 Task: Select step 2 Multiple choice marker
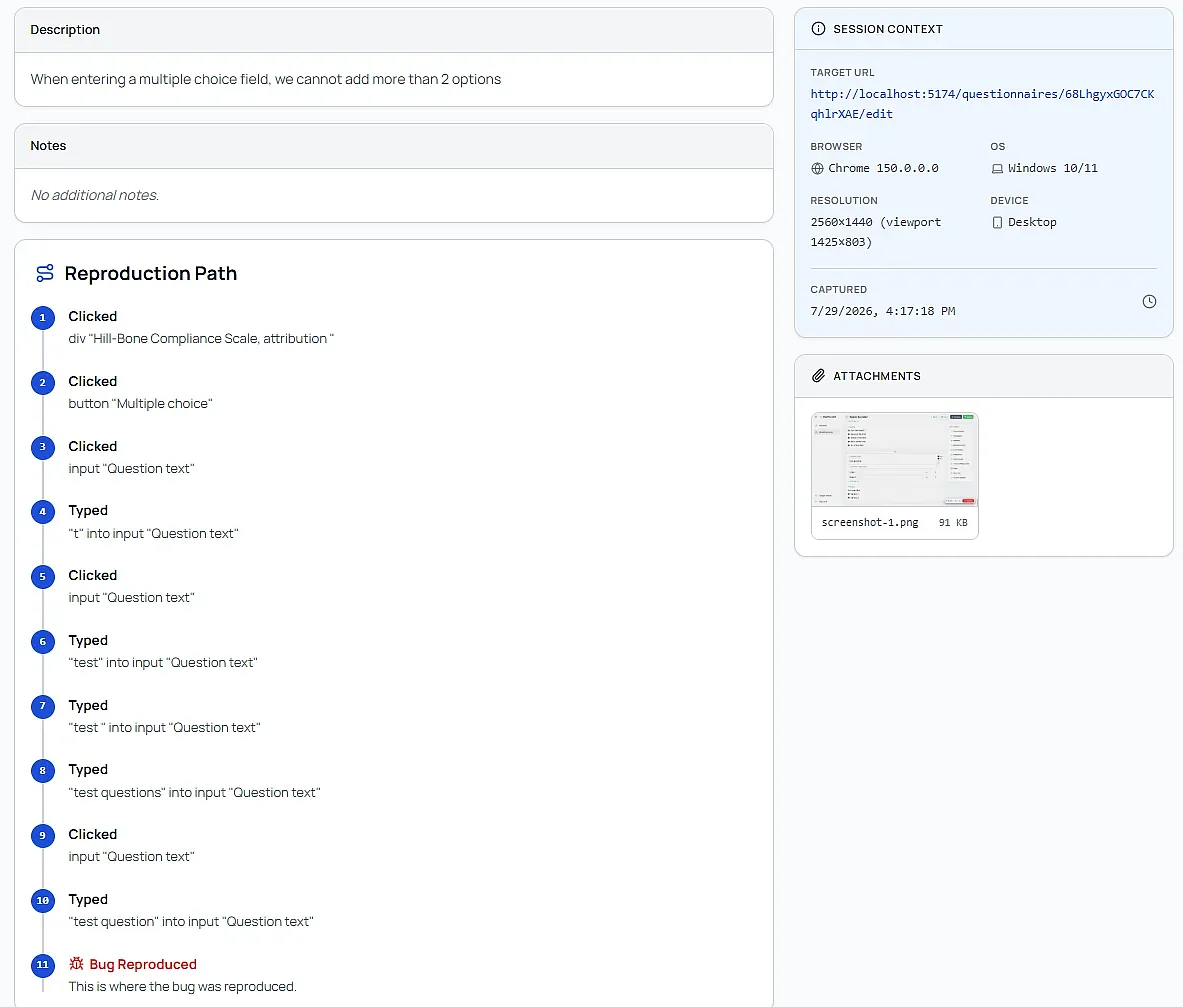coord(43,382)
